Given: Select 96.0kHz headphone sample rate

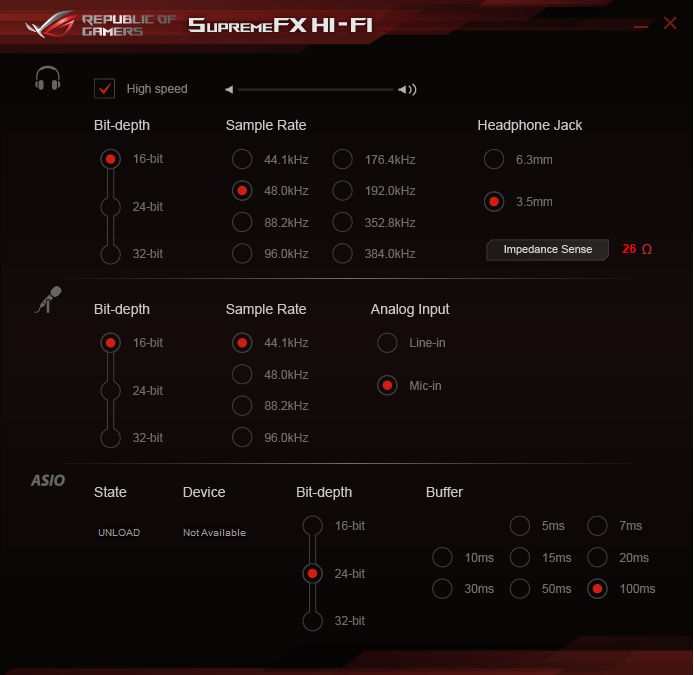Looking at the screenshot, I should point(242,254).
